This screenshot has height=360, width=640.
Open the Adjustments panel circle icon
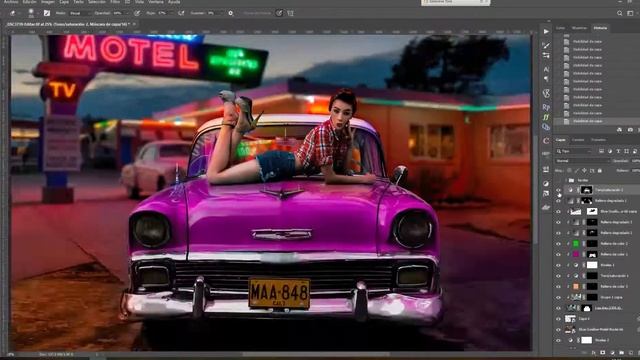coord(546,183)
